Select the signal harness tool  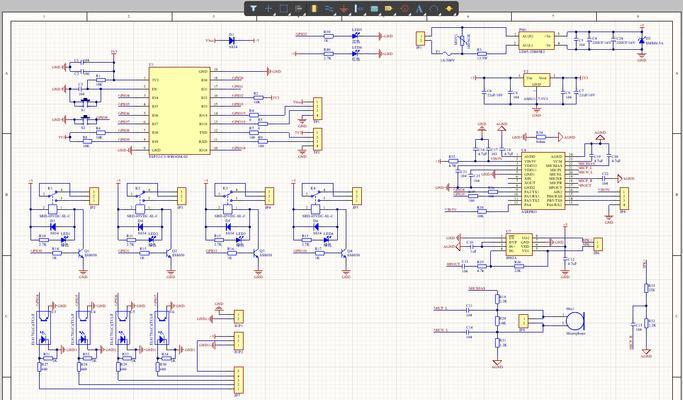(x=359, y=8)
